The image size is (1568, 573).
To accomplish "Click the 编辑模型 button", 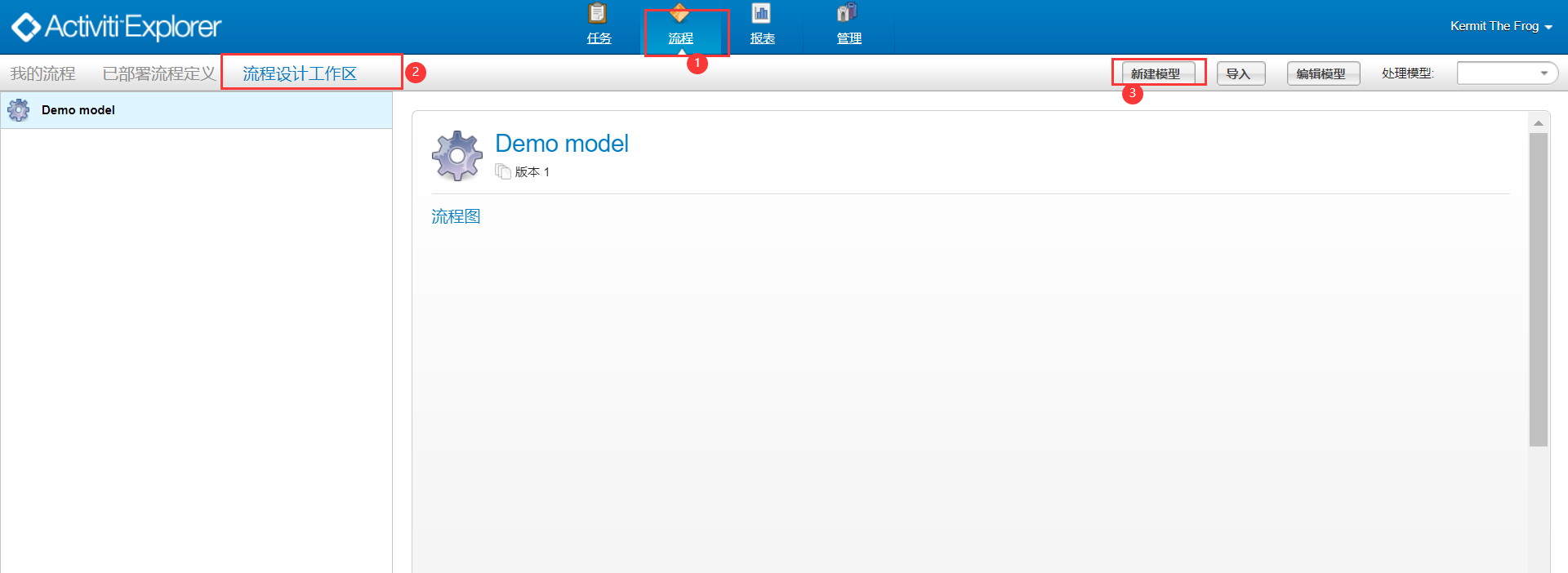I will coord(1323,73).
